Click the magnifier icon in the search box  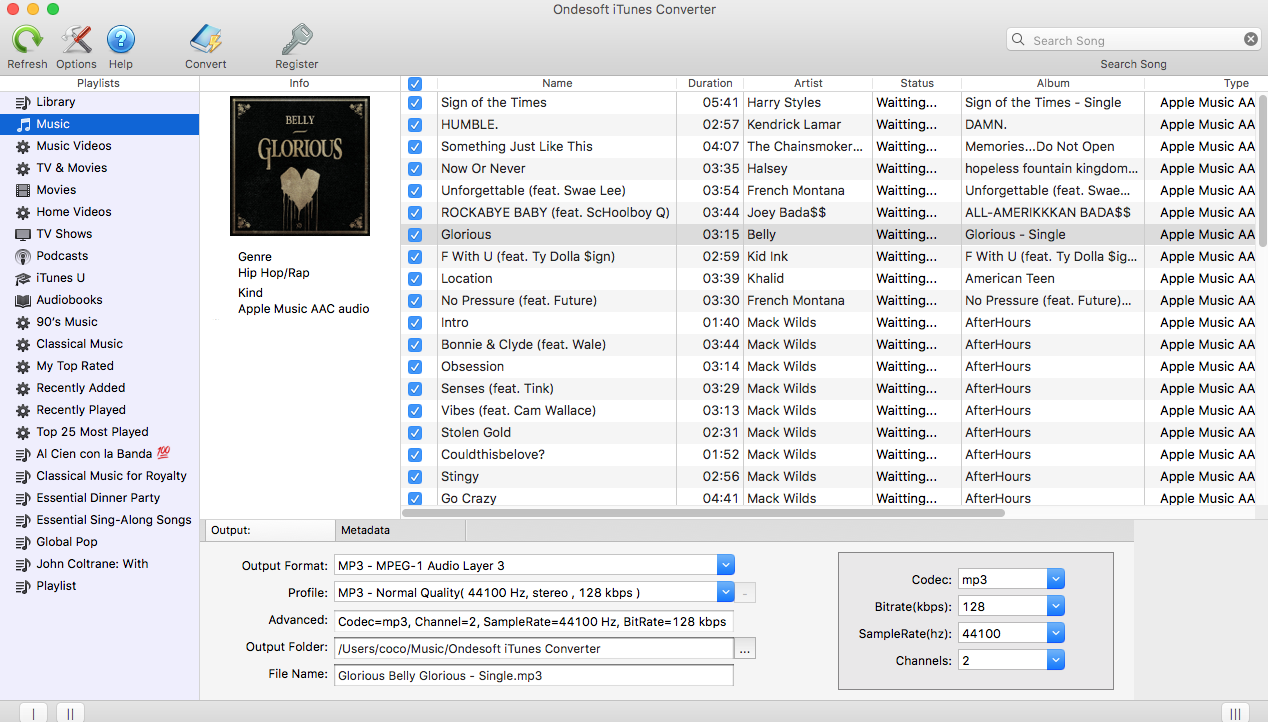click(x=1019, y=40)
